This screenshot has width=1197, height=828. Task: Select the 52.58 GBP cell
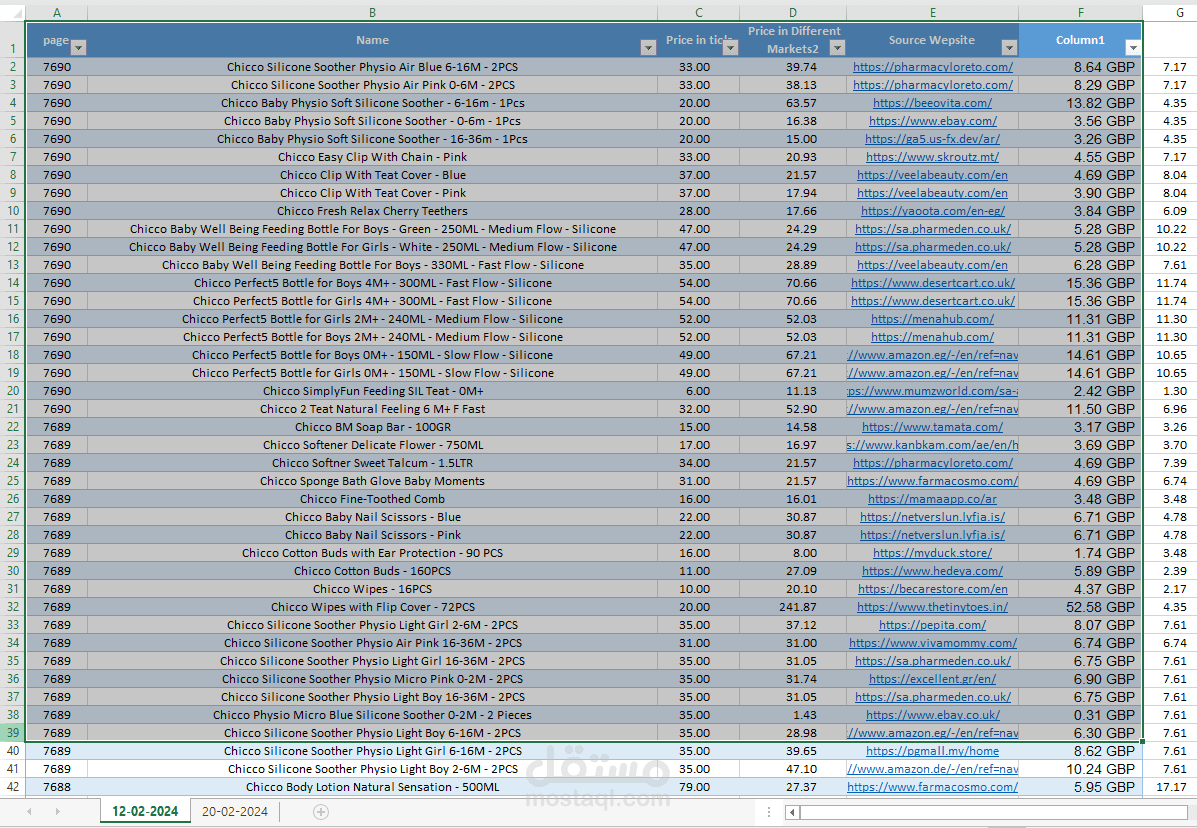[1081, 607]
